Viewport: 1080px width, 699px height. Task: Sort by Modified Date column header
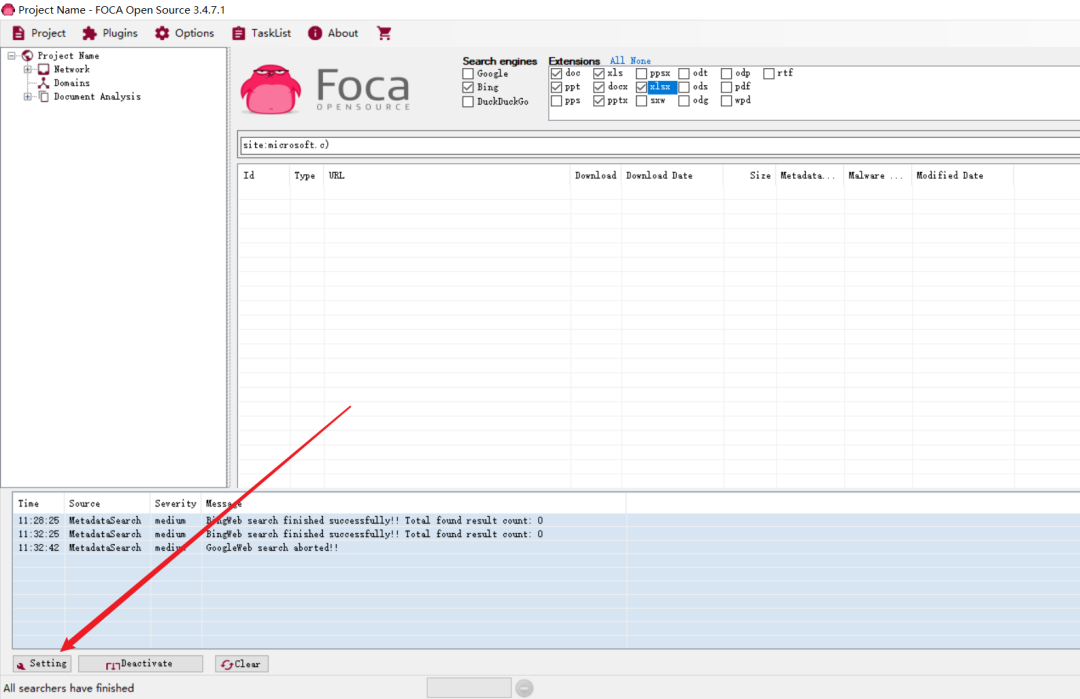coord(962,176)
